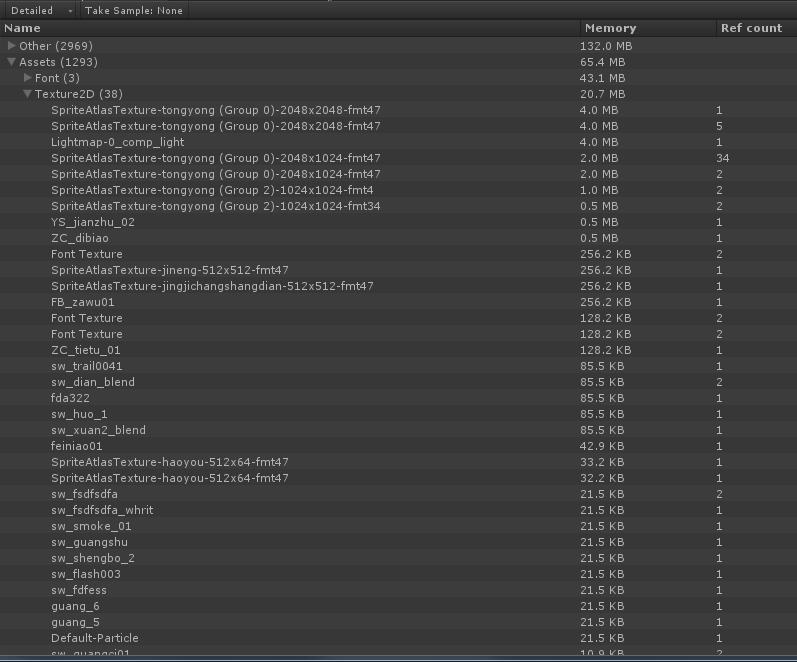Click the 132.0 MB memory value
Viewport: 797px width, 662px height.
(606, 46)
